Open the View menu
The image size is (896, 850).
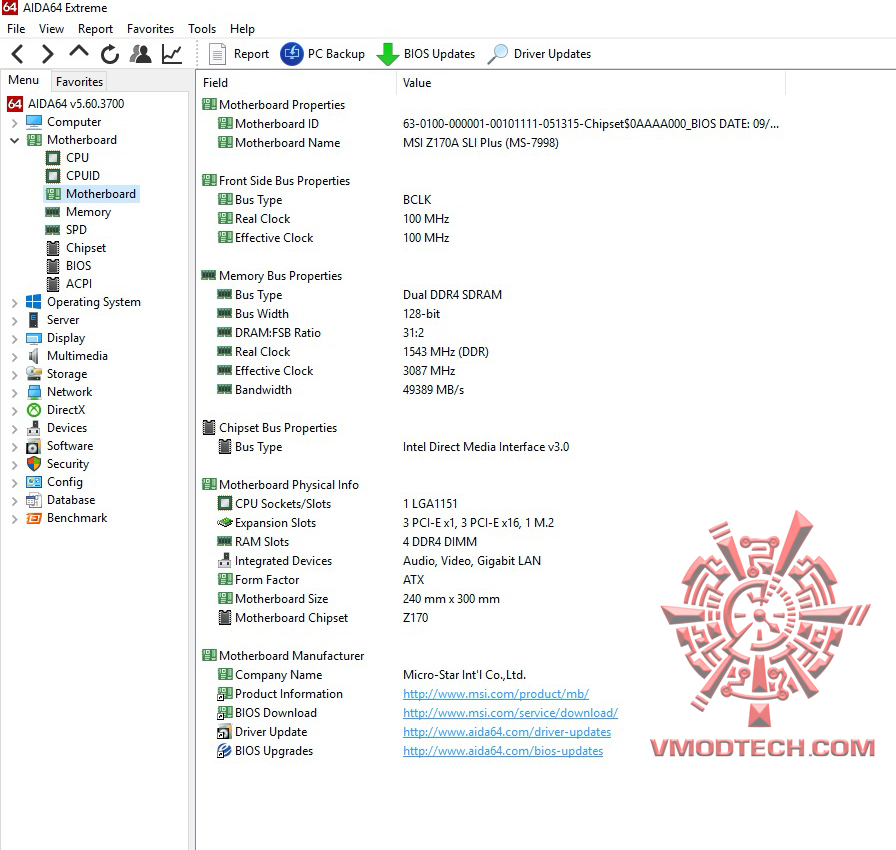[51, 29]
